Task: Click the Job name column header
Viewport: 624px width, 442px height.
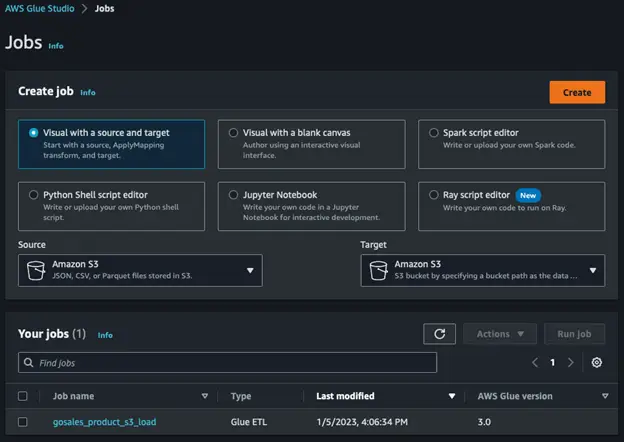Action: 74,396
